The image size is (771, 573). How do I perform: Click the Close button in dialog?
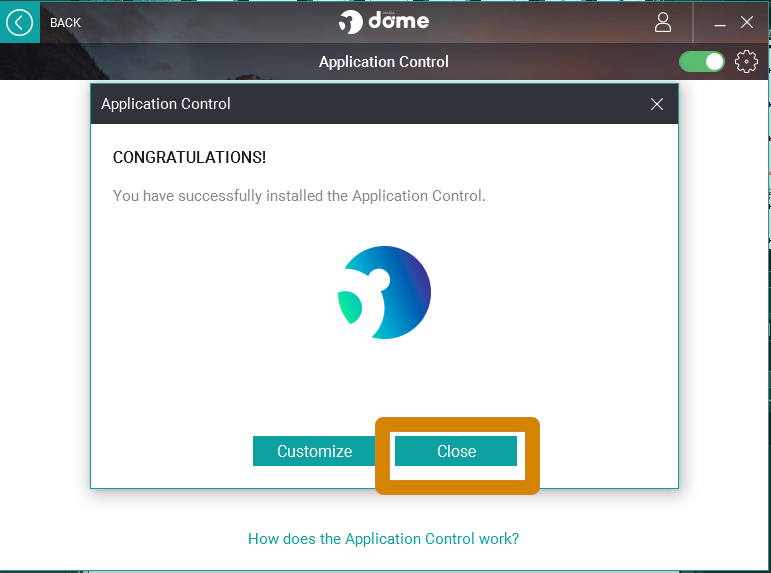[x=456, y=451]
